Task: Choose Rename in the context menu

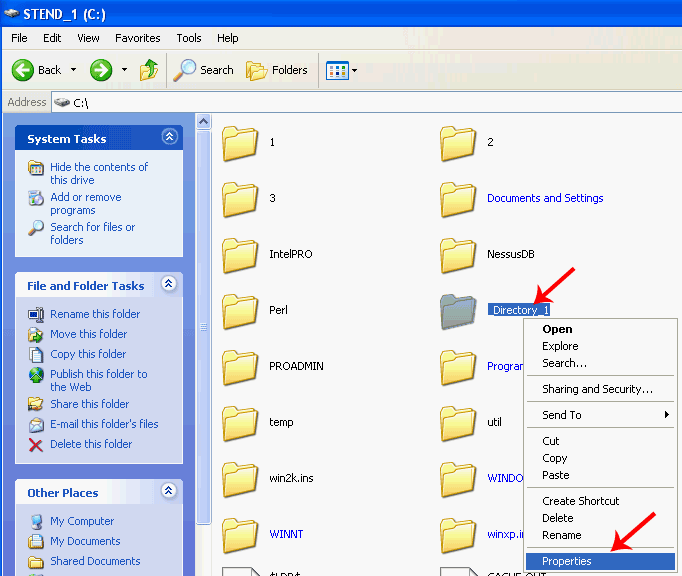Action: click(600, 535)
